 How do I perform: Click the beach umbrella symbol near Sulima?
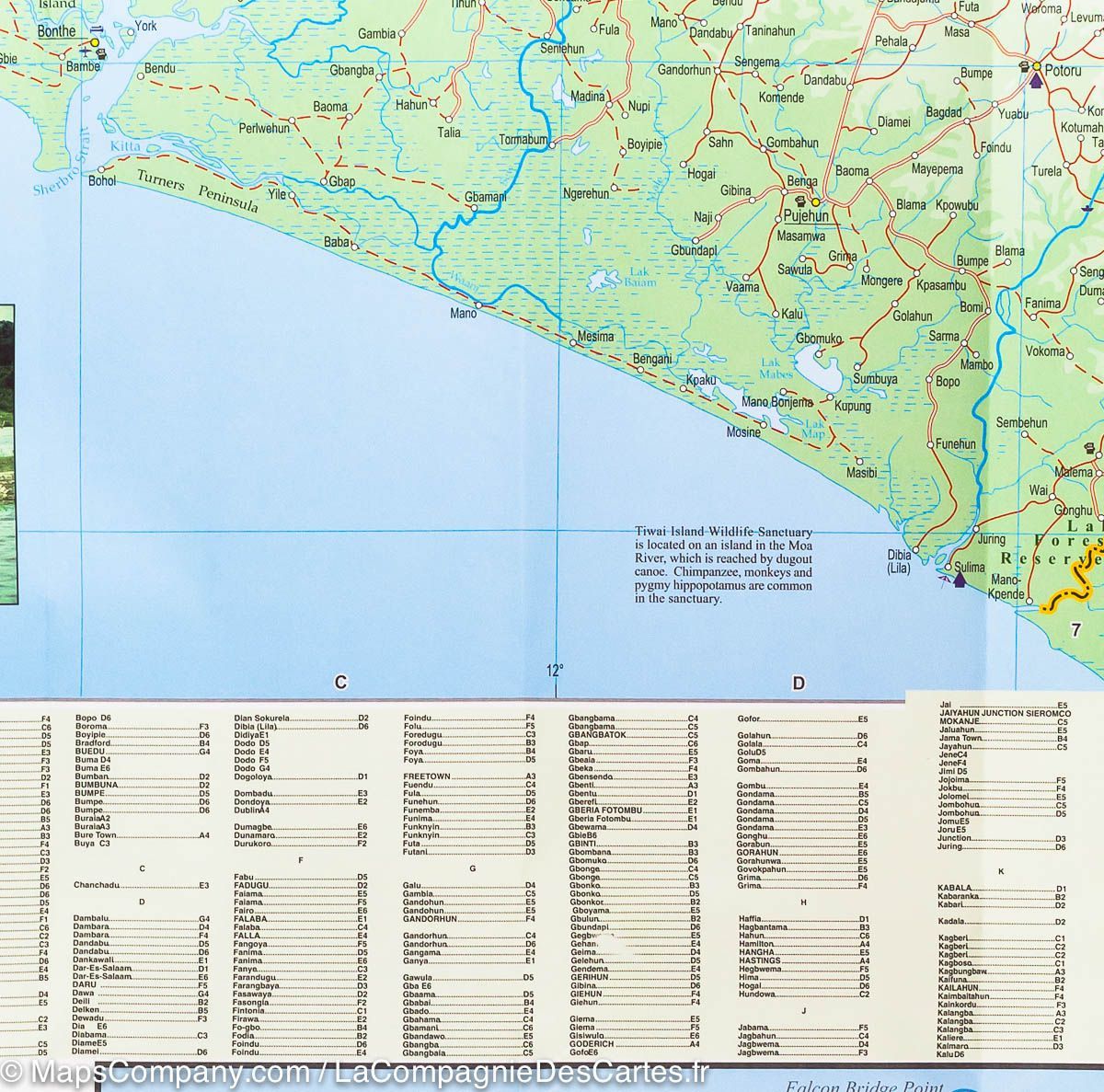[x=943, y=577]
